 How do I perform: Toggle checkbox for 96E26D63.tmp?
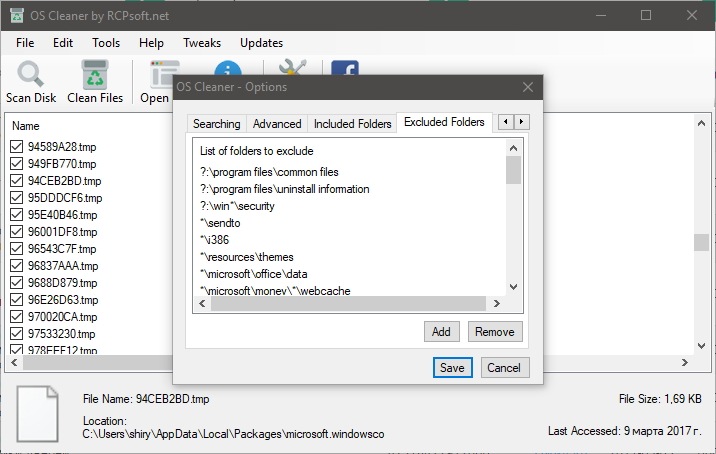[16, 300]
